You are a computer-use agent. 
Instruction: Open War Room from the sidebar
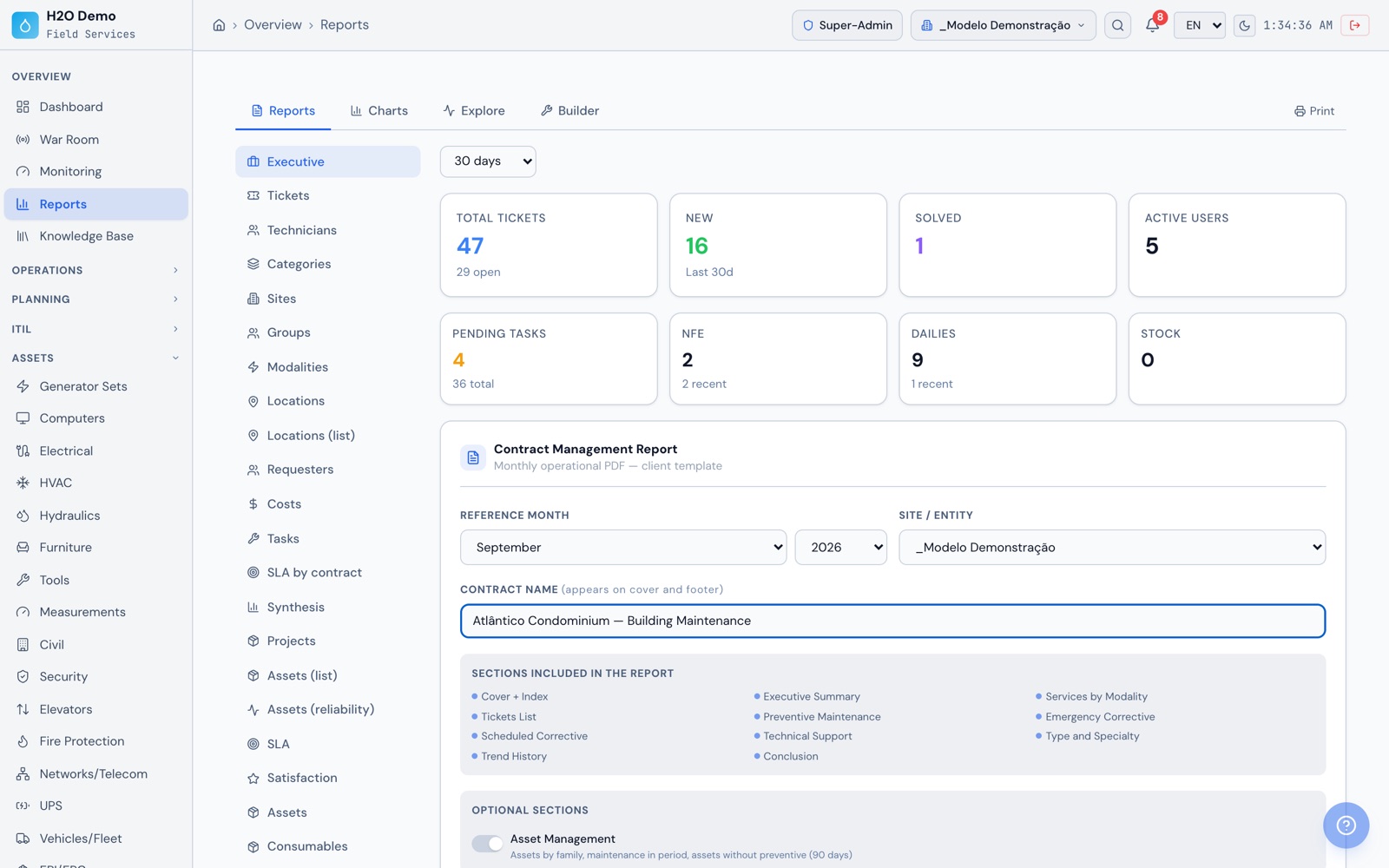coord(95,139)
